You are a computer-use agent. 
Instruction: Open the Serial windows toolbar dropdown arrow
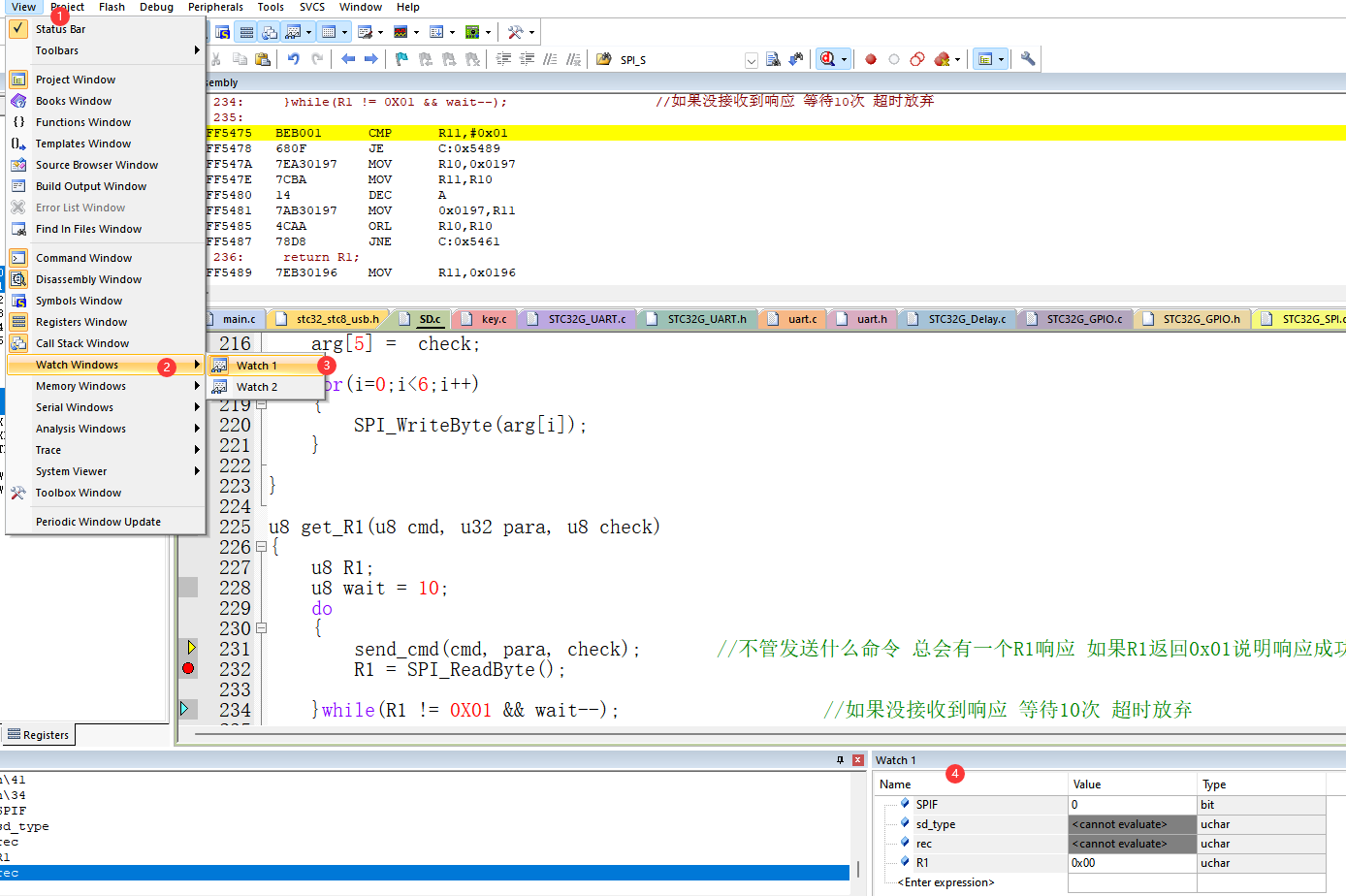(x=380, y=32)
